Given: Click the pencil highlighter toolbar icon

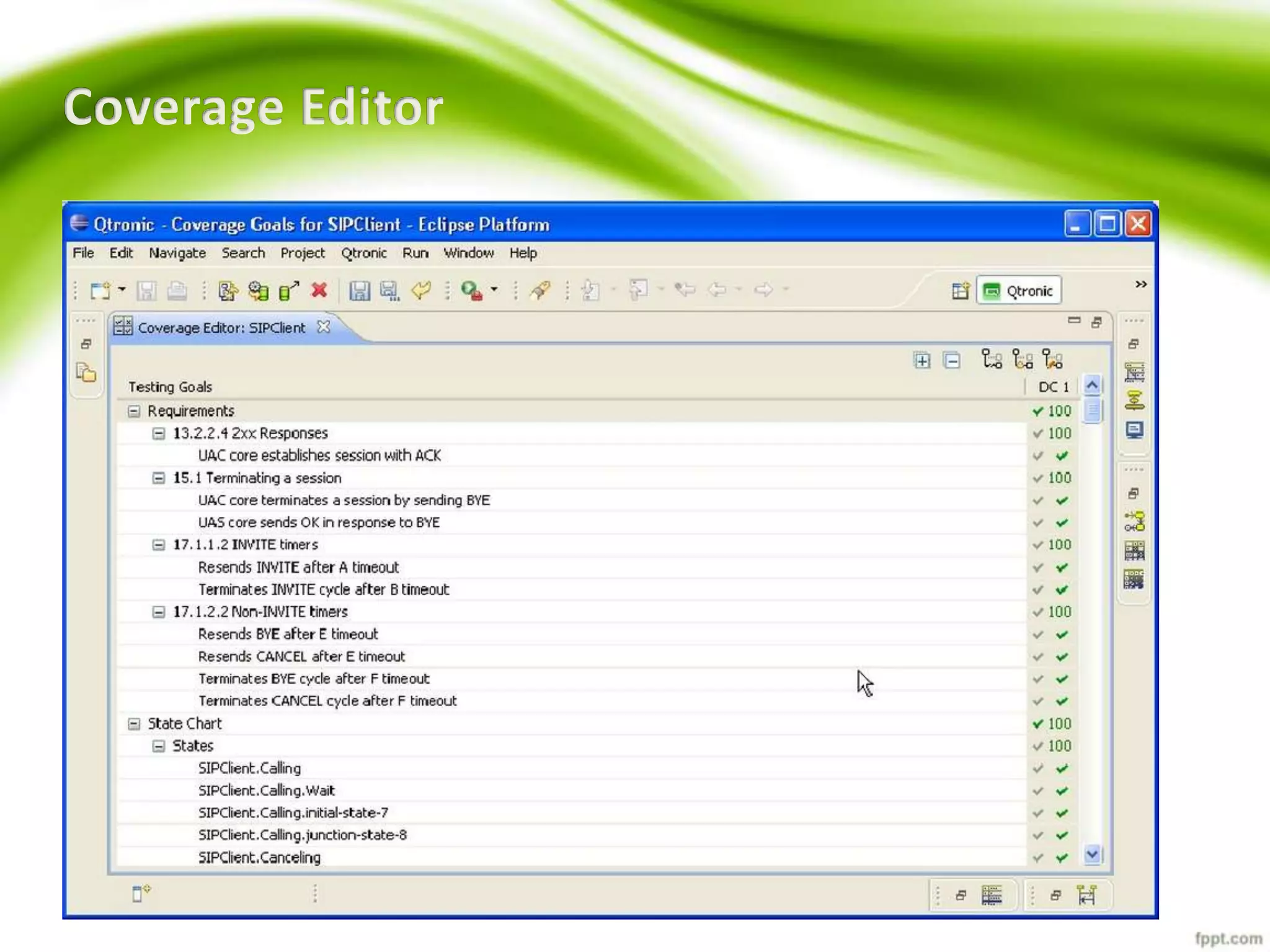Looking at the screenshot, I should pyautogui.click(x=540, y=290).
